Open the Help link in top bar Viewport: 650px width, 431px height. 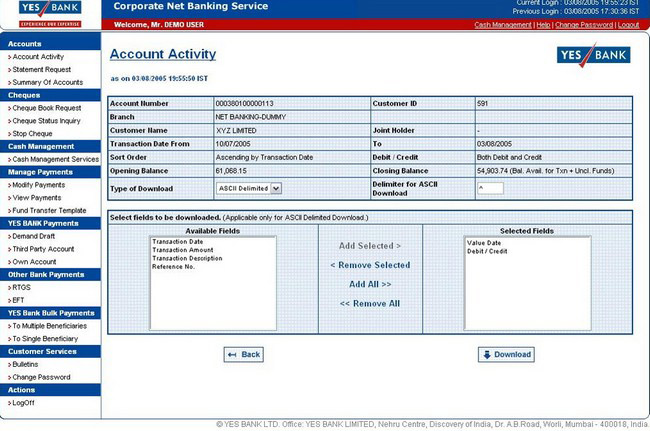coord(543,25)
